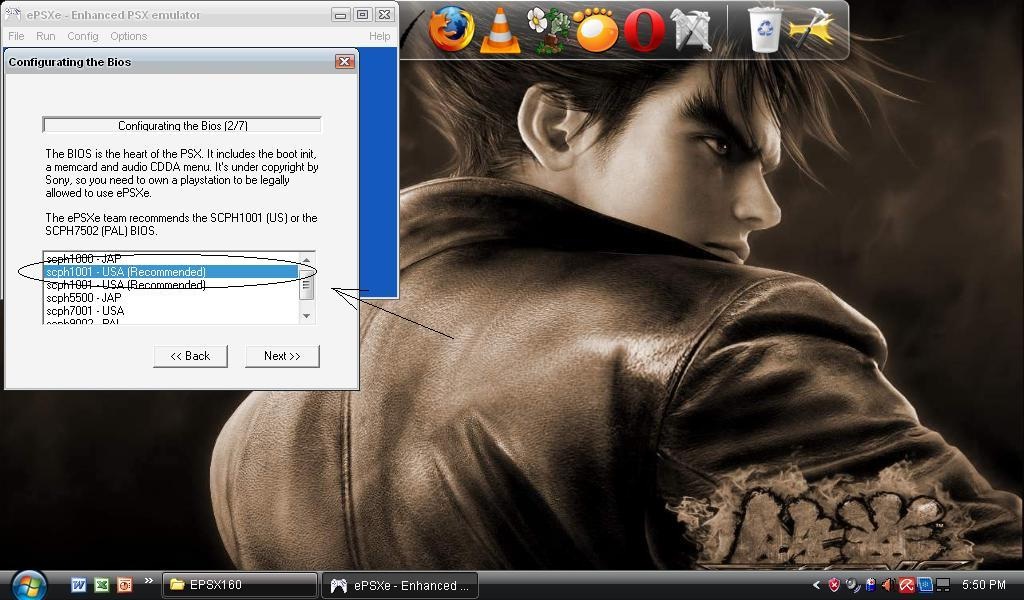Start Plants vs. Zombies from the dock
1024x600 pixels.
point(549,30)
